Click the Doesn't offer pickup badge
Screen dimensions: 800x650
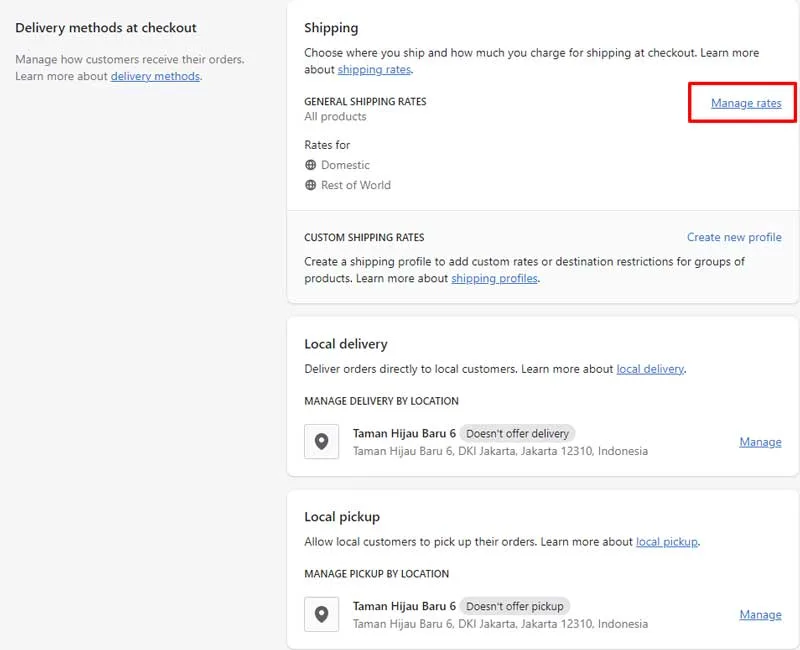515,606
